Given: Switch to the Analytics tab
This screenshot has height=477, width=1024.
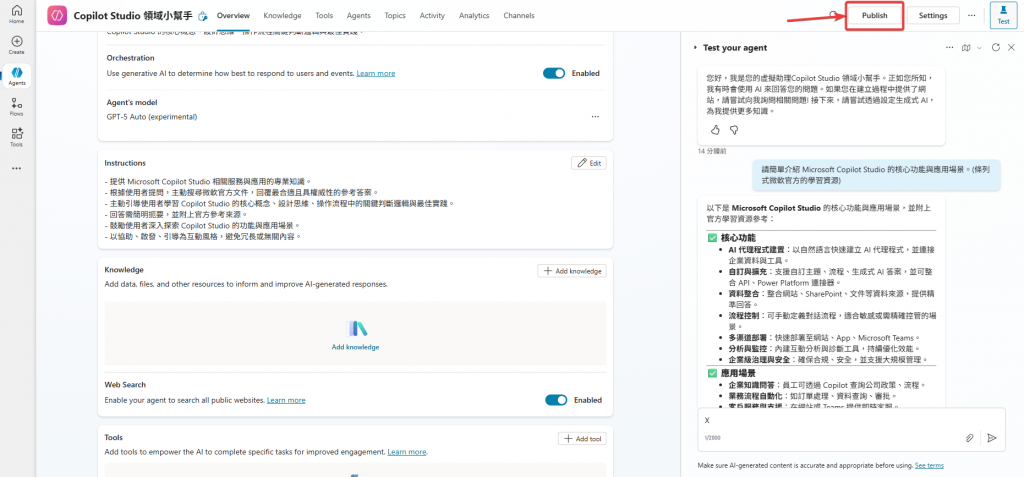Looking at the screenshot, I should click(x=474, y=15).
